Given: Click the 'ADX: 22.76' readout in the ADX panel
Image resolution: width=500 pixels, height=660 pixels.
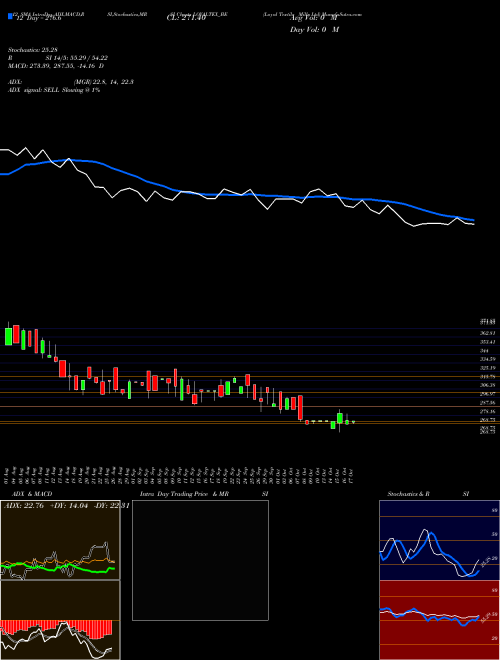Looking at the screenshot, I should [x=22, y=506].
